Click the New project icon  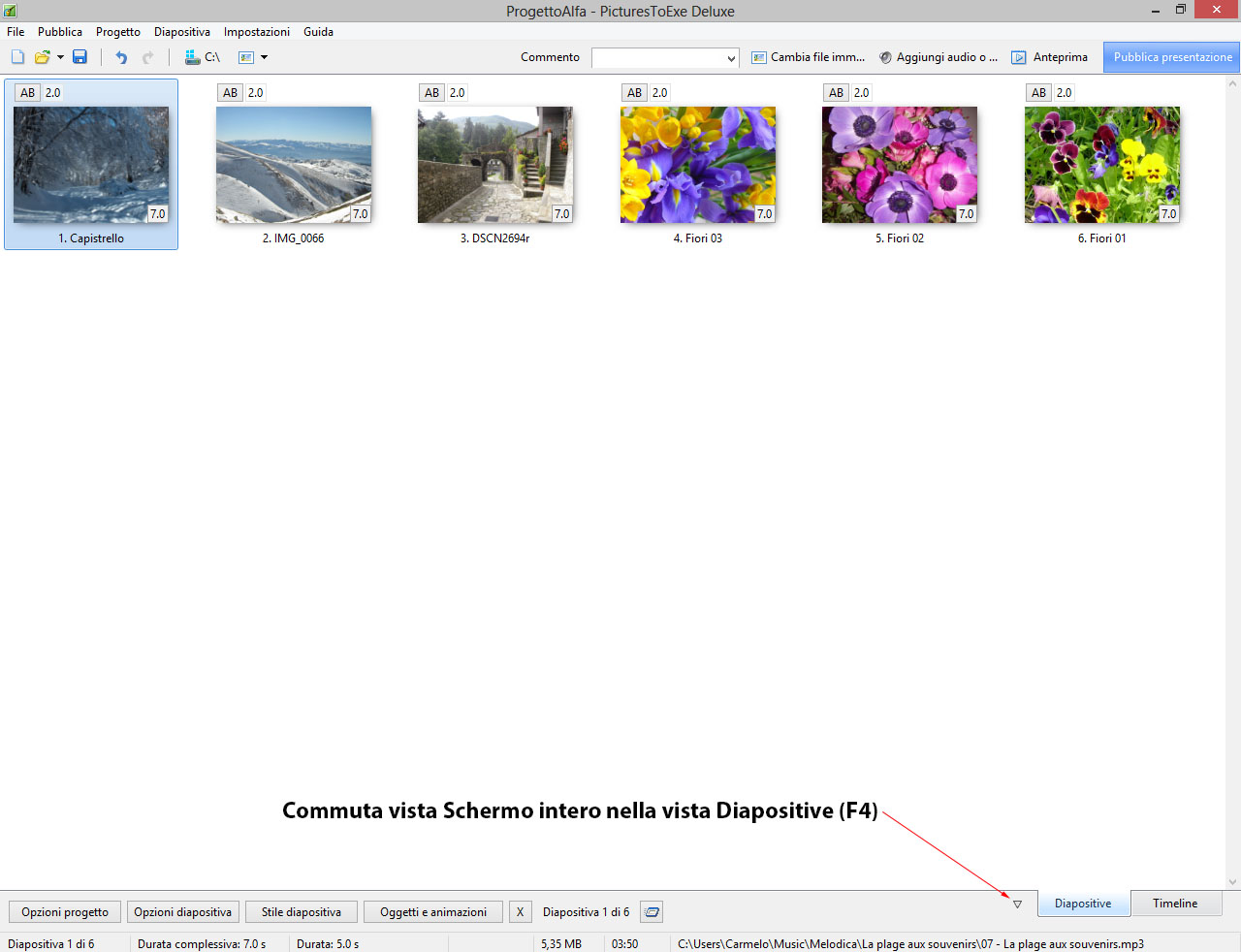tap(17, 57)
